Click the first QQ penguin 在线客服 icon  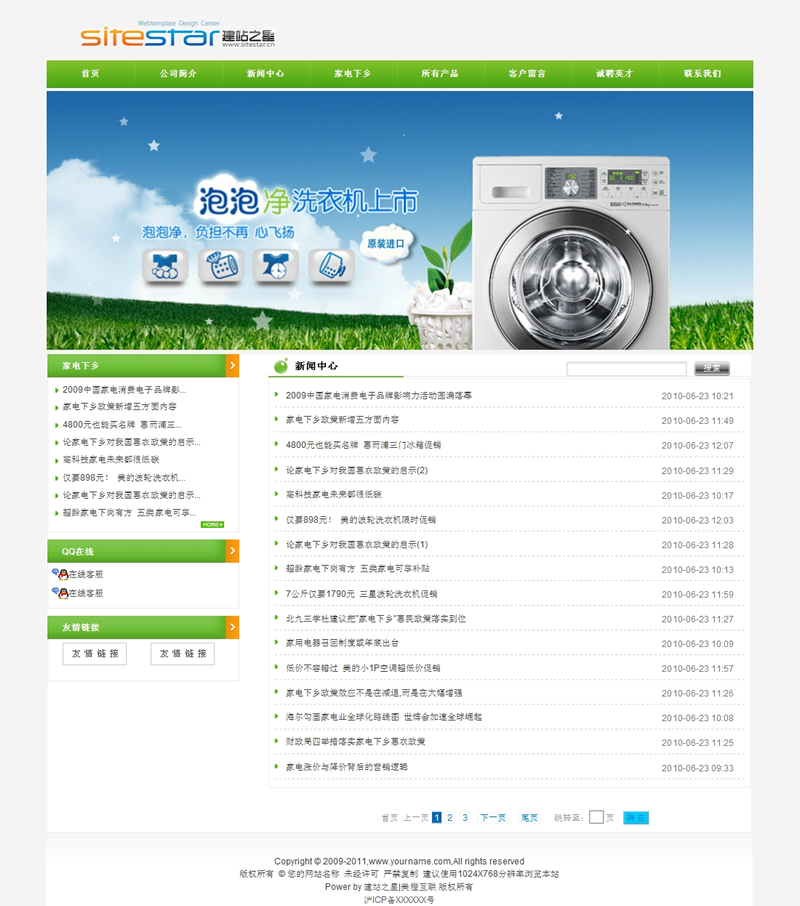(60, 574)
